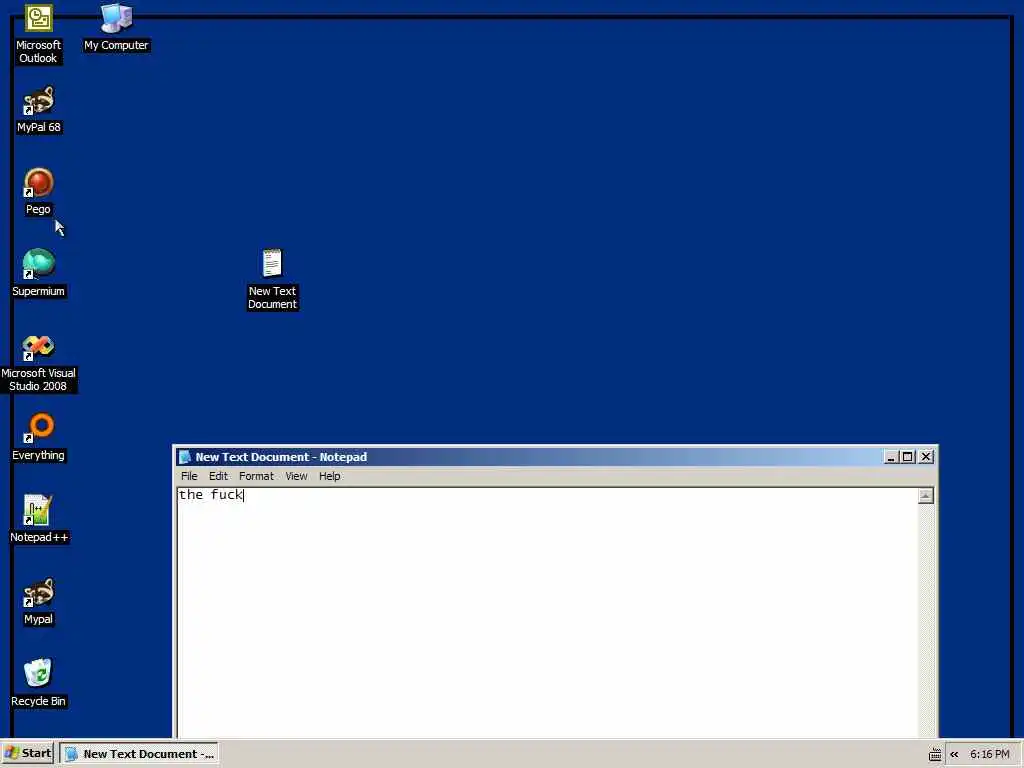Select the Pego desktop shortcut
Screen dimensions: 1024x768
click(x=39, y=191)
